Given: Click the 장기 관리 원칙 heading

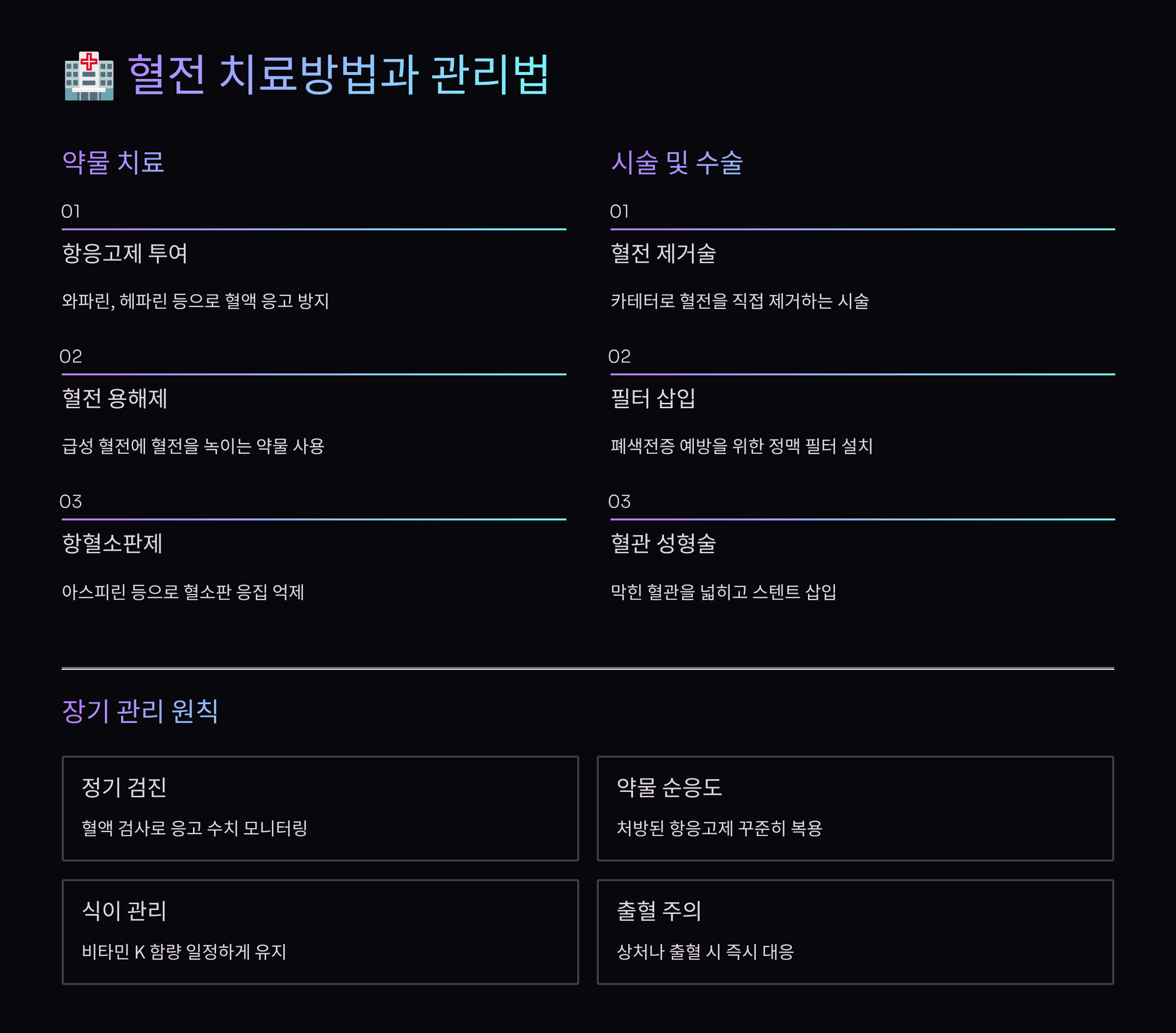Looking at the screenshot, I should (x=140, y=711).
